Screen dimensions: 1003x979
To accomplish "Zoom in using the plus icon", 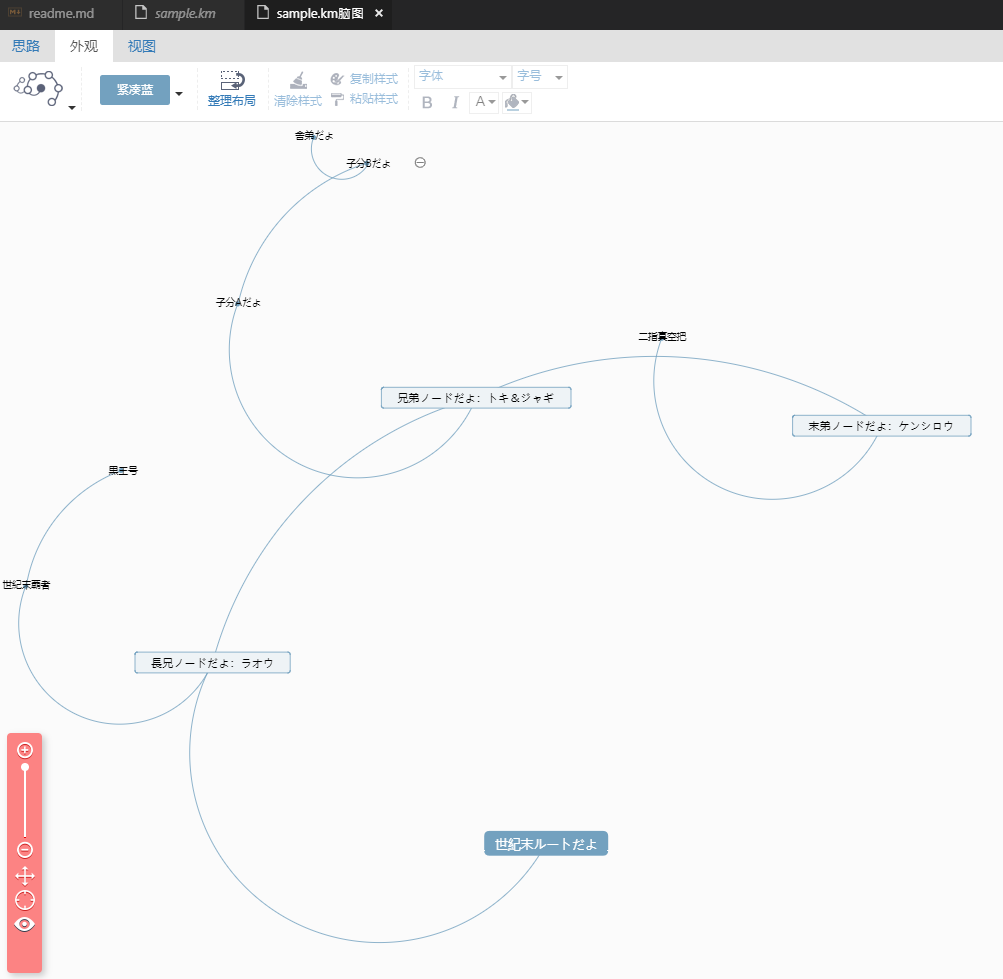I will (25, 749).
